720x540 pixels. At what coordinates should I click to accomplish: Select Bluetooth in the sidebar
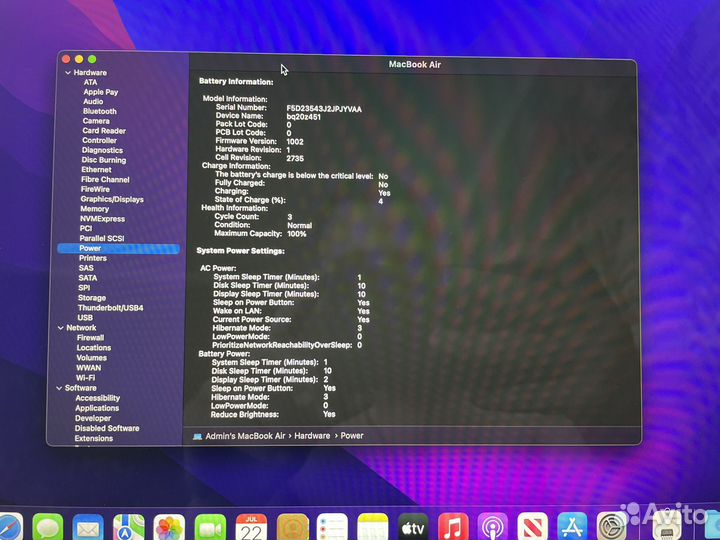pyautogui.click(x=100, y=111)
